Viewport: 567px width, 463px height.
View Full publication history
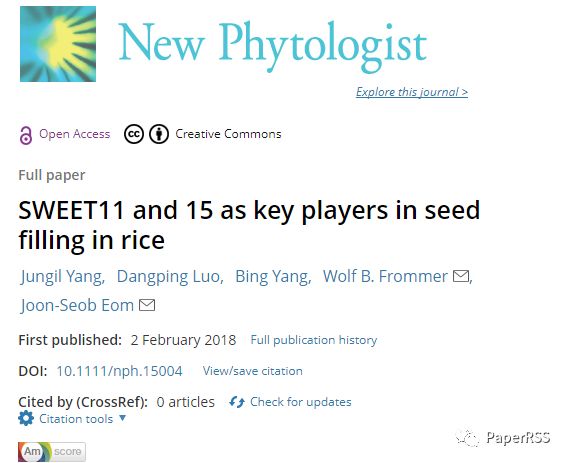(x=314, y=340)
